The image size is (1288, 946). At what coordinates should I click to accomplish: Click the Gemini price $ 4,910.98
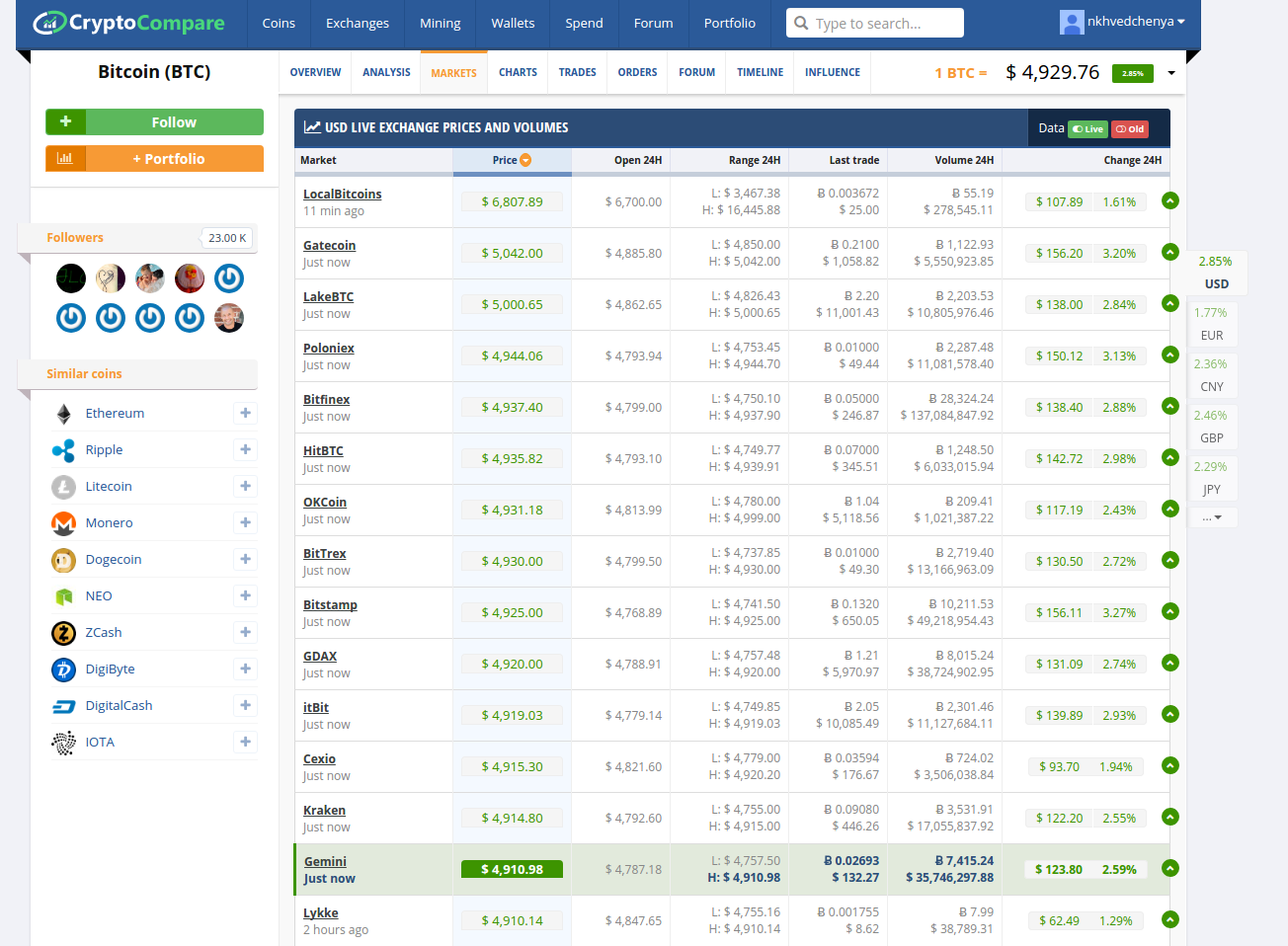[512, 869]
